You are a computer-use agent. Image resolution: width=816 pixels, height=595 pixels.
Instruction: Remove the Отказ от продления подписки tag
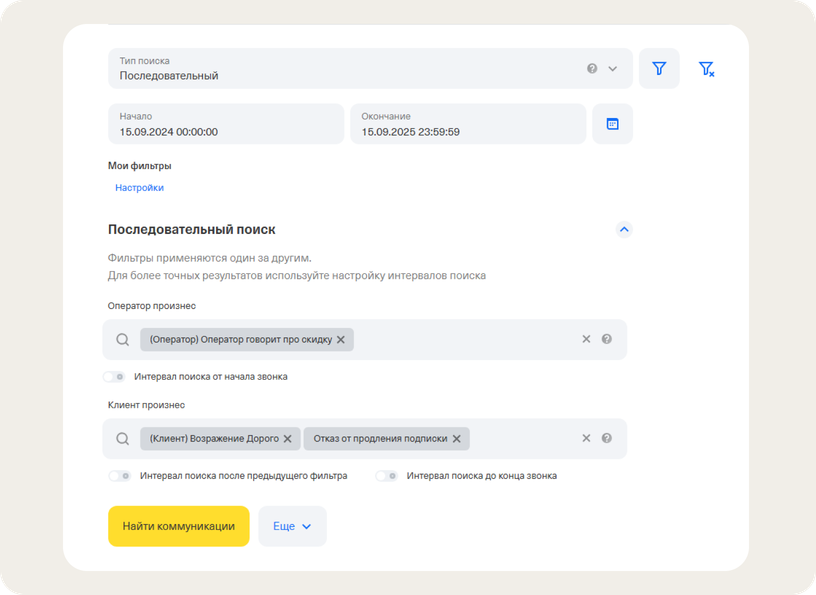(x=456, y=439)
